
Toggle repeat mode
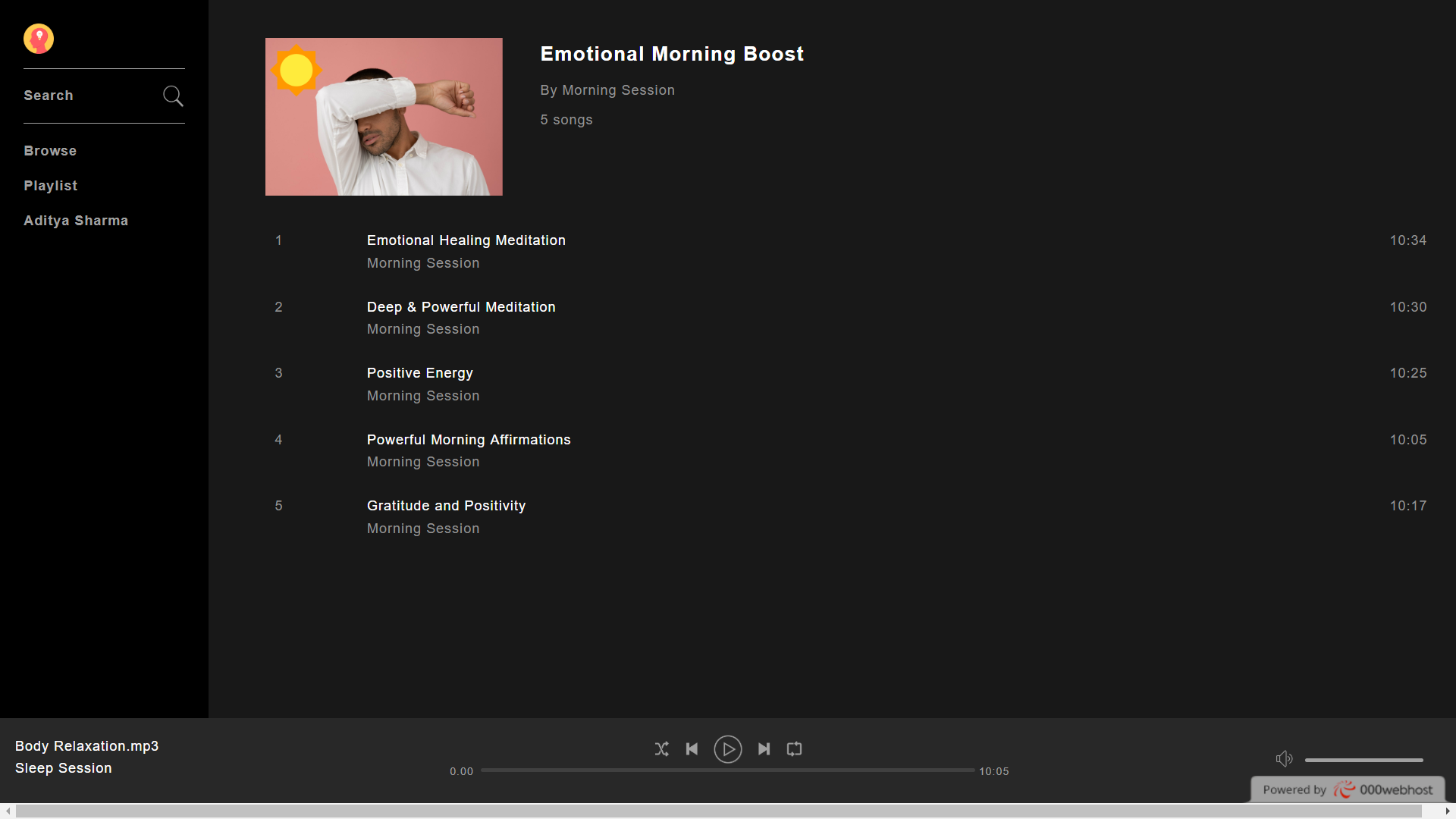pos(794,749)
